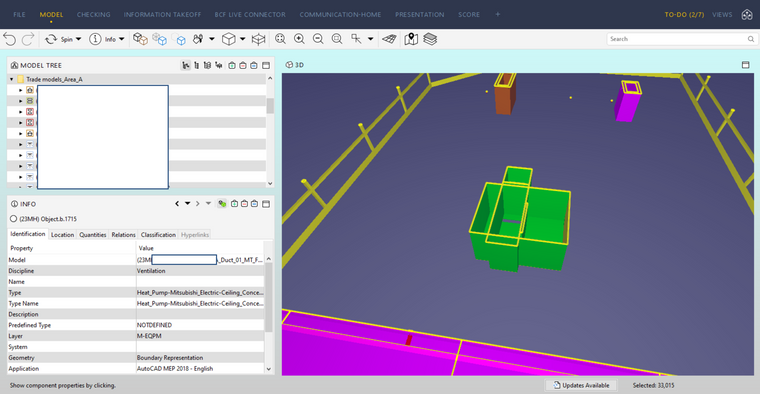The width and height of the screenshot is (760, 394).
Task: Click the double blue-cube show all icon
Action: click(159, 39)
